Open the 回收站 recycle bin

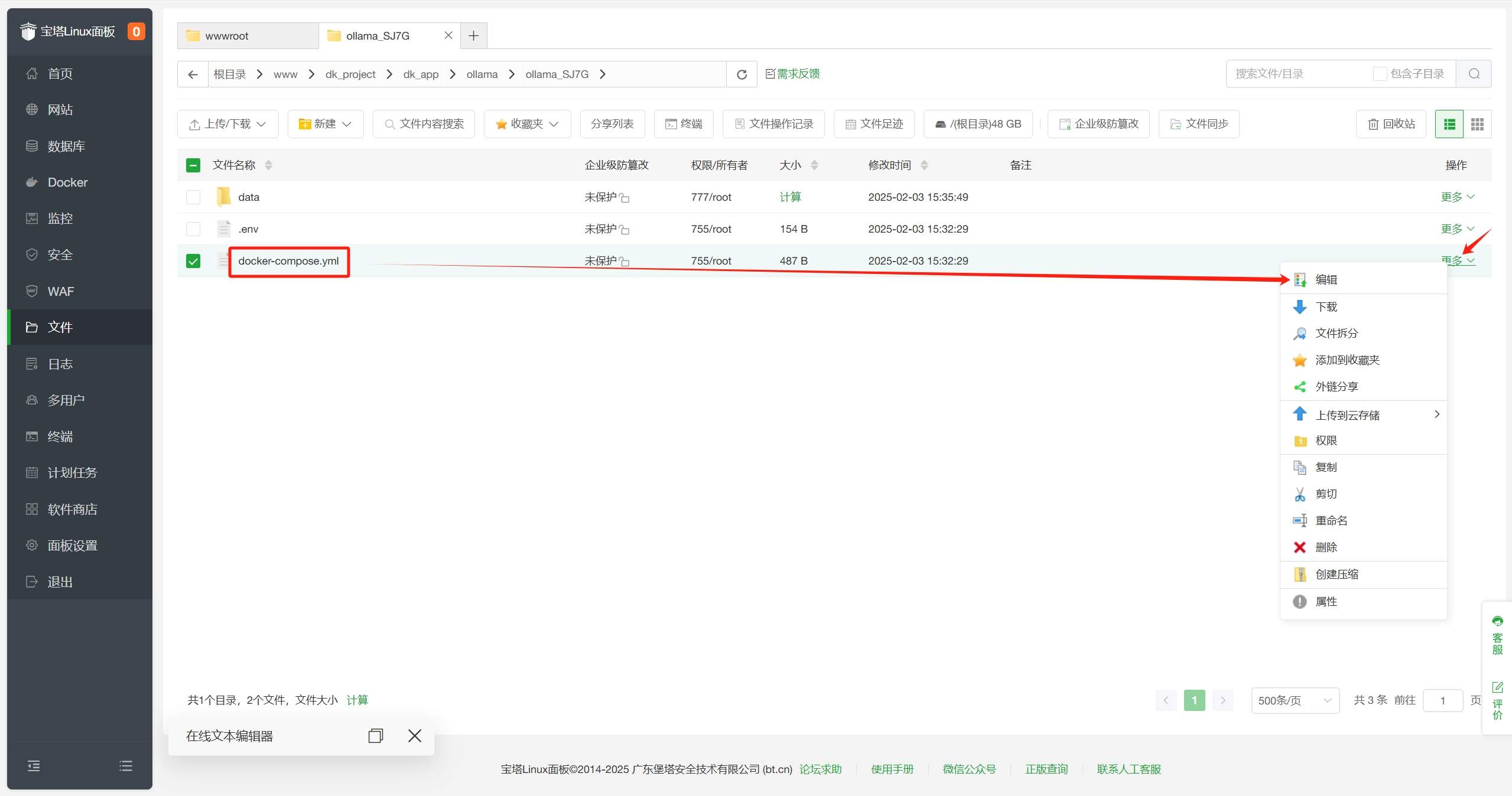(x=1391, y=124)
